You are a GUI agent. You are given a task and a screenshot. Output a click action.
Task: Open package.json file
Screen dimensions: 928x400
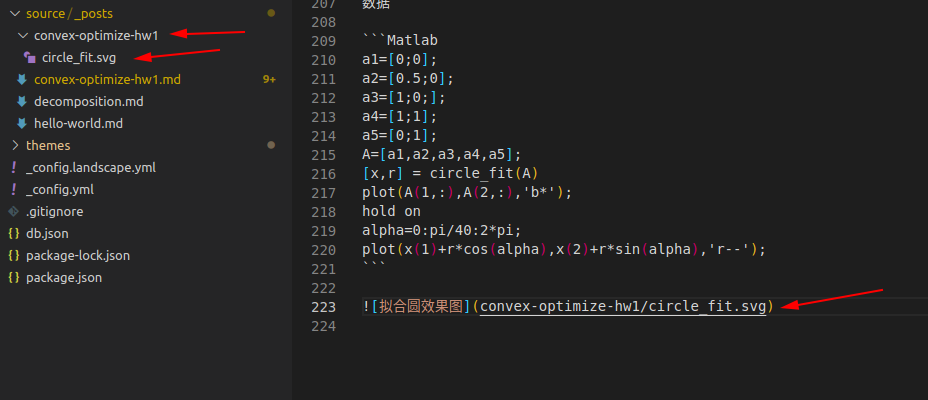point(64,278)
